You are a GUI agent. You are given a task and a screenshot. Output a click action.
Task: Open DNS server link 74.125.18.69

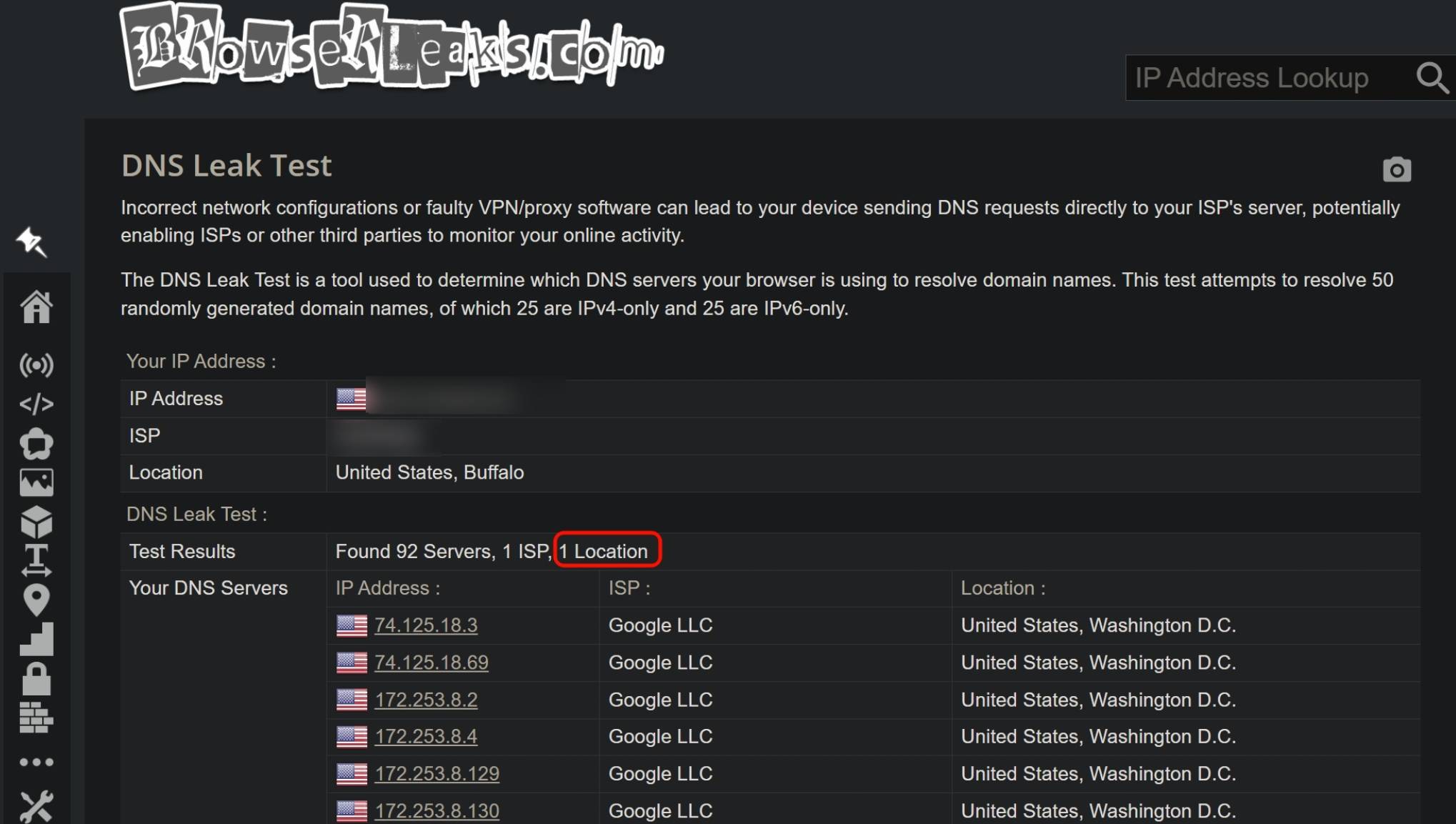coord(432,662)
